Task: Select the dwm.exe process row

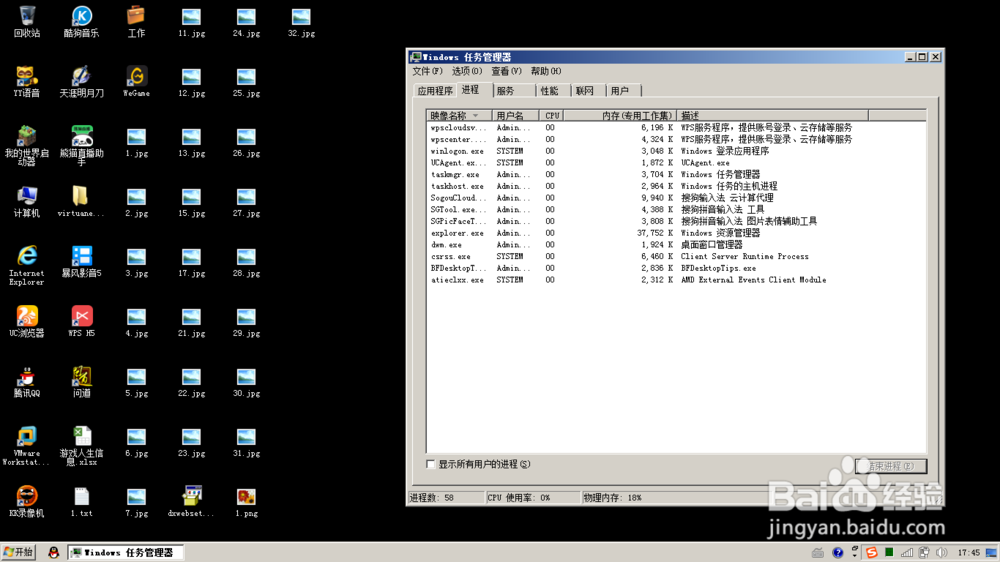Action: click(x=676, y=245)
